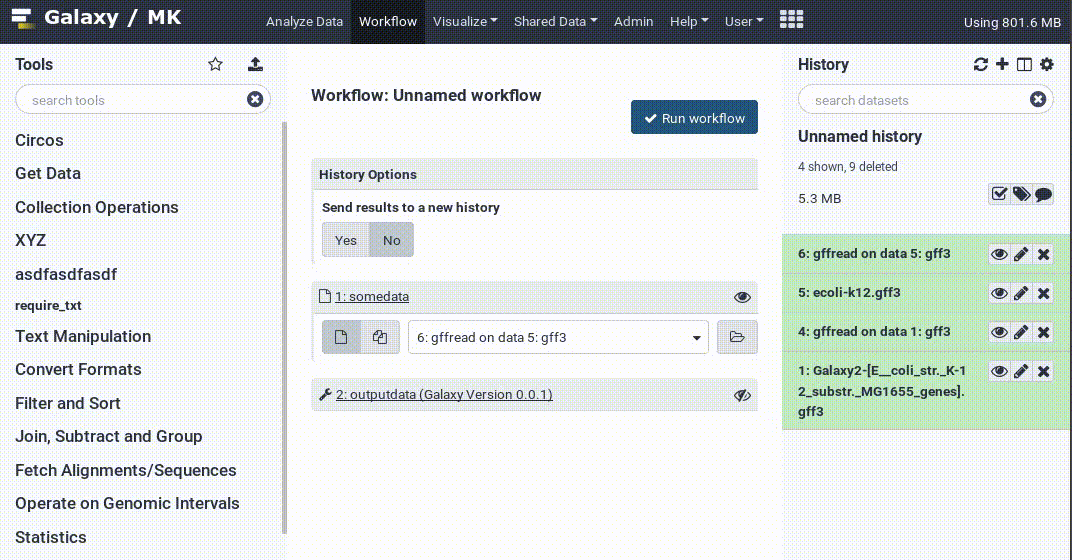This screenshot has width=1072, height=560.
Task: Open the Text Manipulation tool section
Action: [83, 336]
